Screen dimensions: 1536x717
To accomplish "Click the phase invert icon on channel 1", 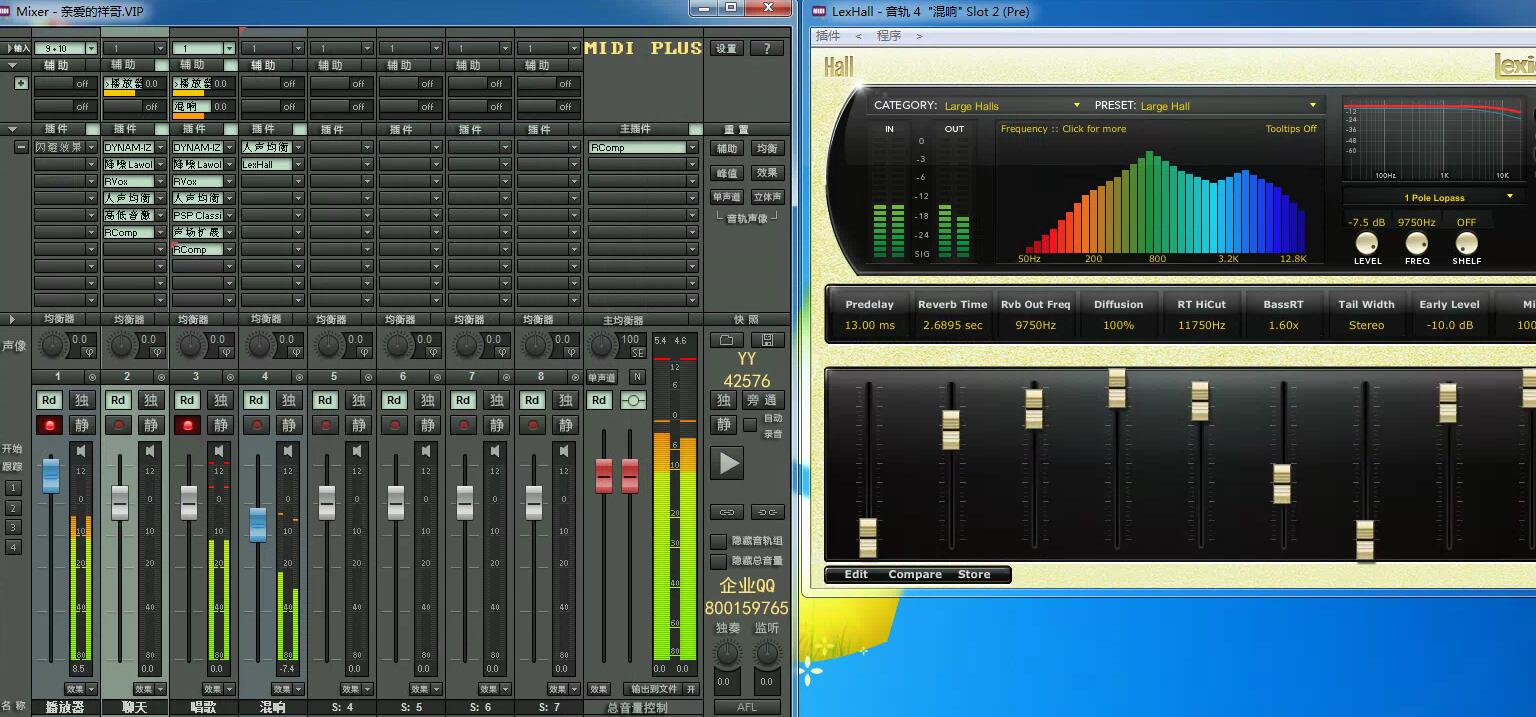I will 88,352.
